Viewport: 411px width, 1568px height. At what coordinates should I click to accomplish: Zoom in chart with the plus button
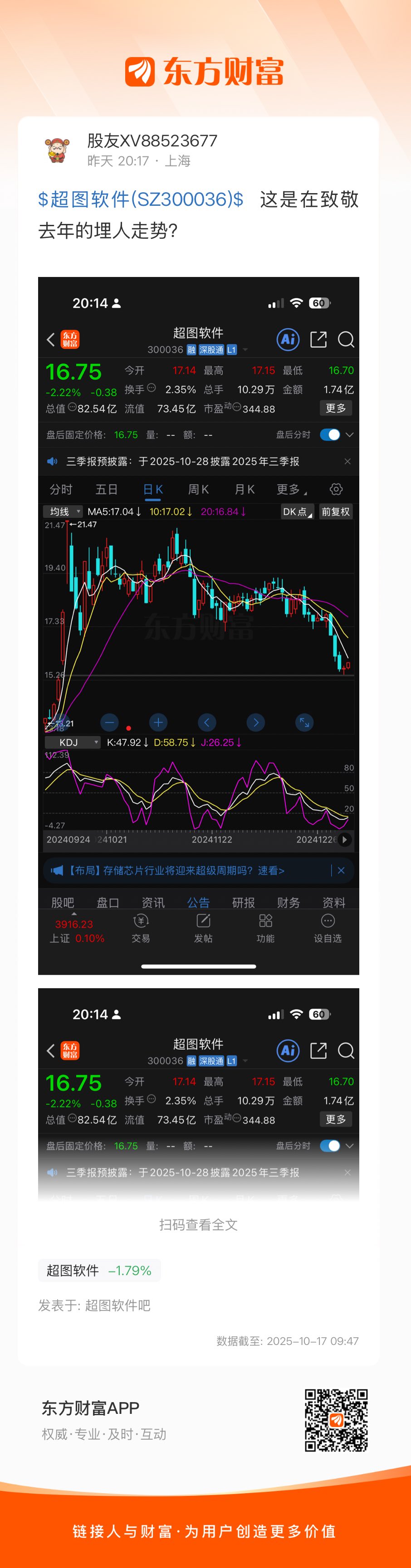(x=158, y=723)
